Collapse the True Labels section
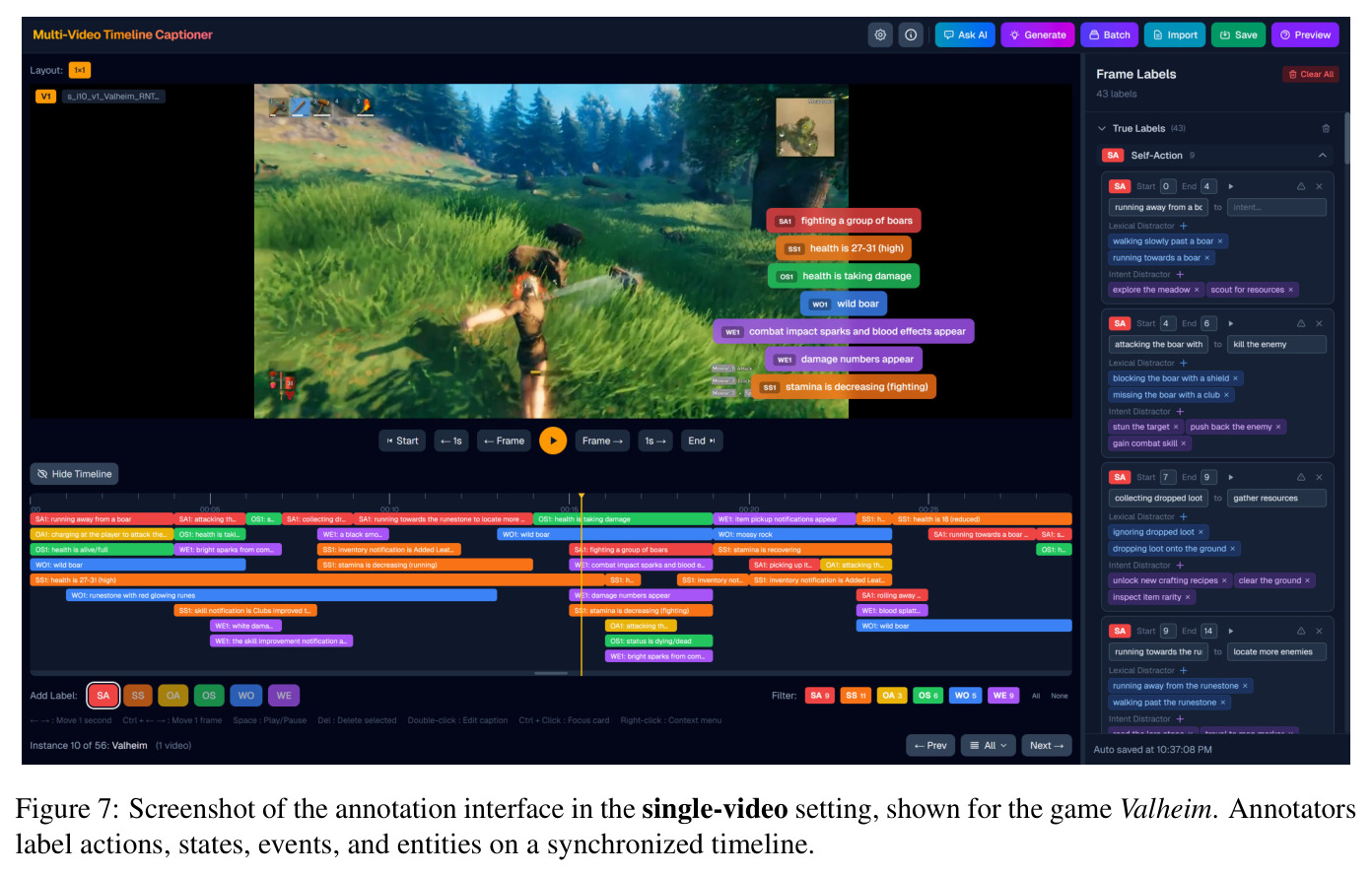This screenshot has height=876, width=1372. coord(1102,128)
